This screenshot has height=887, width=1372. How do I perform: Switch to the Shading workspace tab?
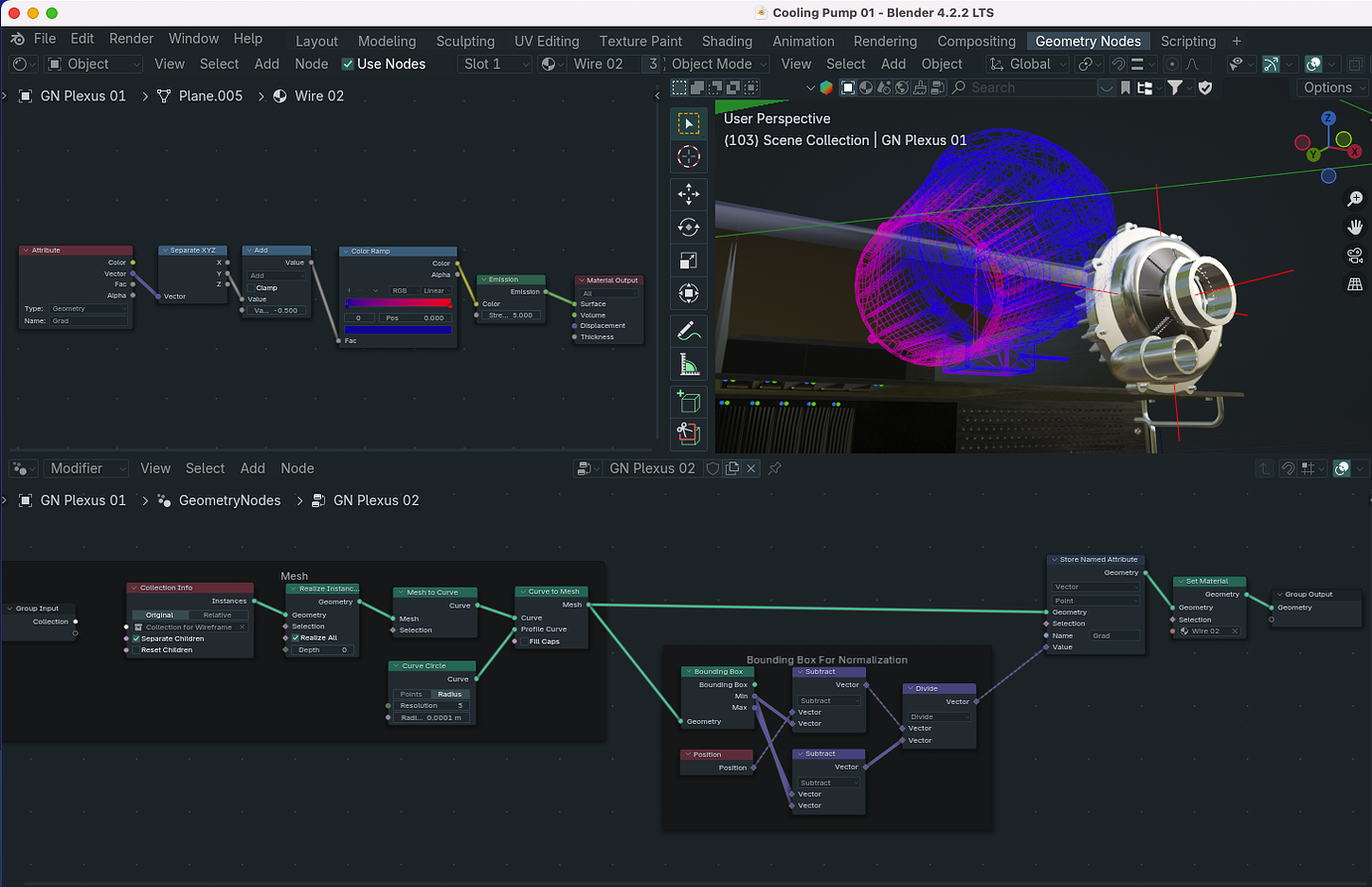pyautogui.click(x=727, y=41)
